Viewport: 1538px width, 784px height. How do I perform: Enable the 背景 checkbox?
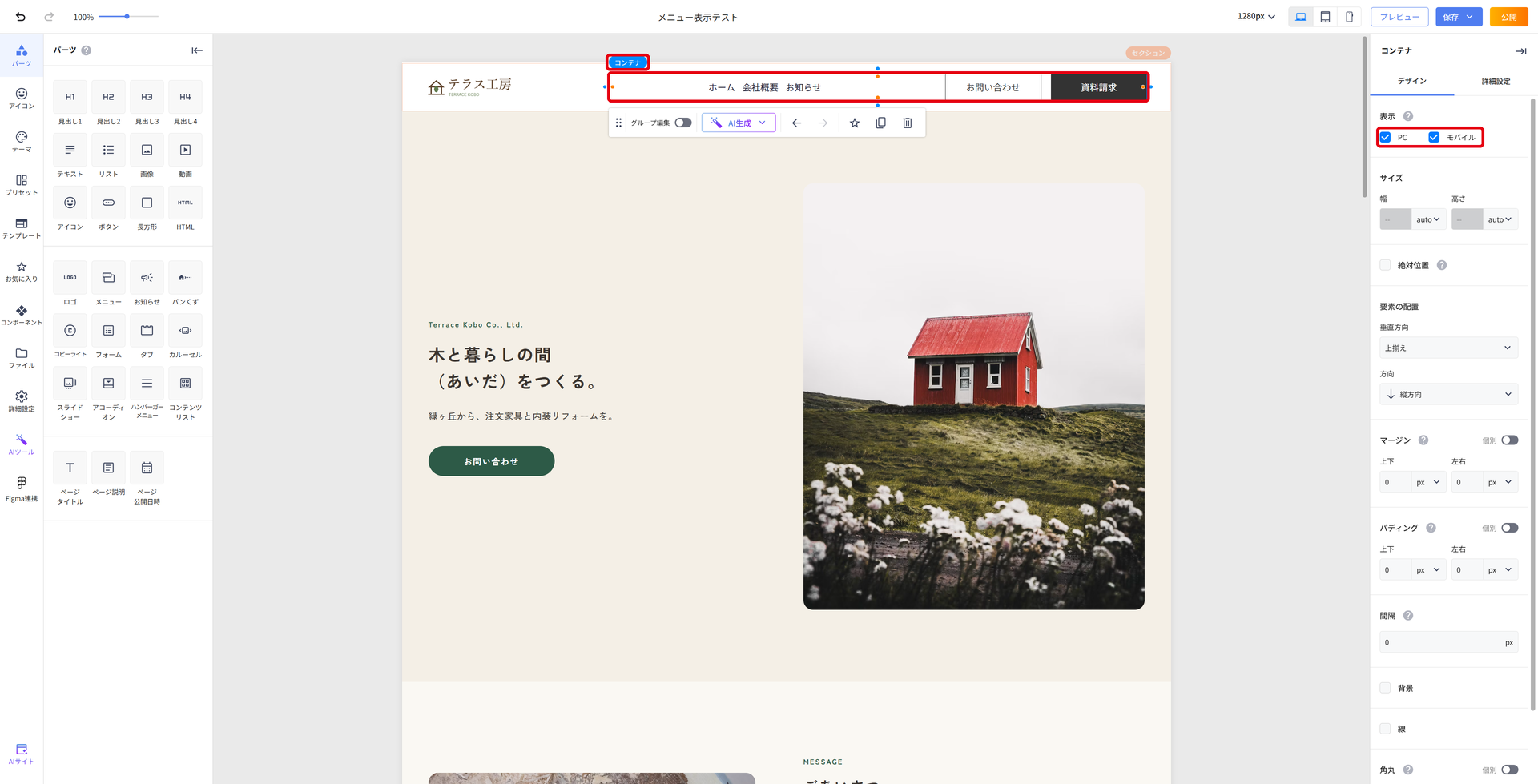(x=1385, y=688)
